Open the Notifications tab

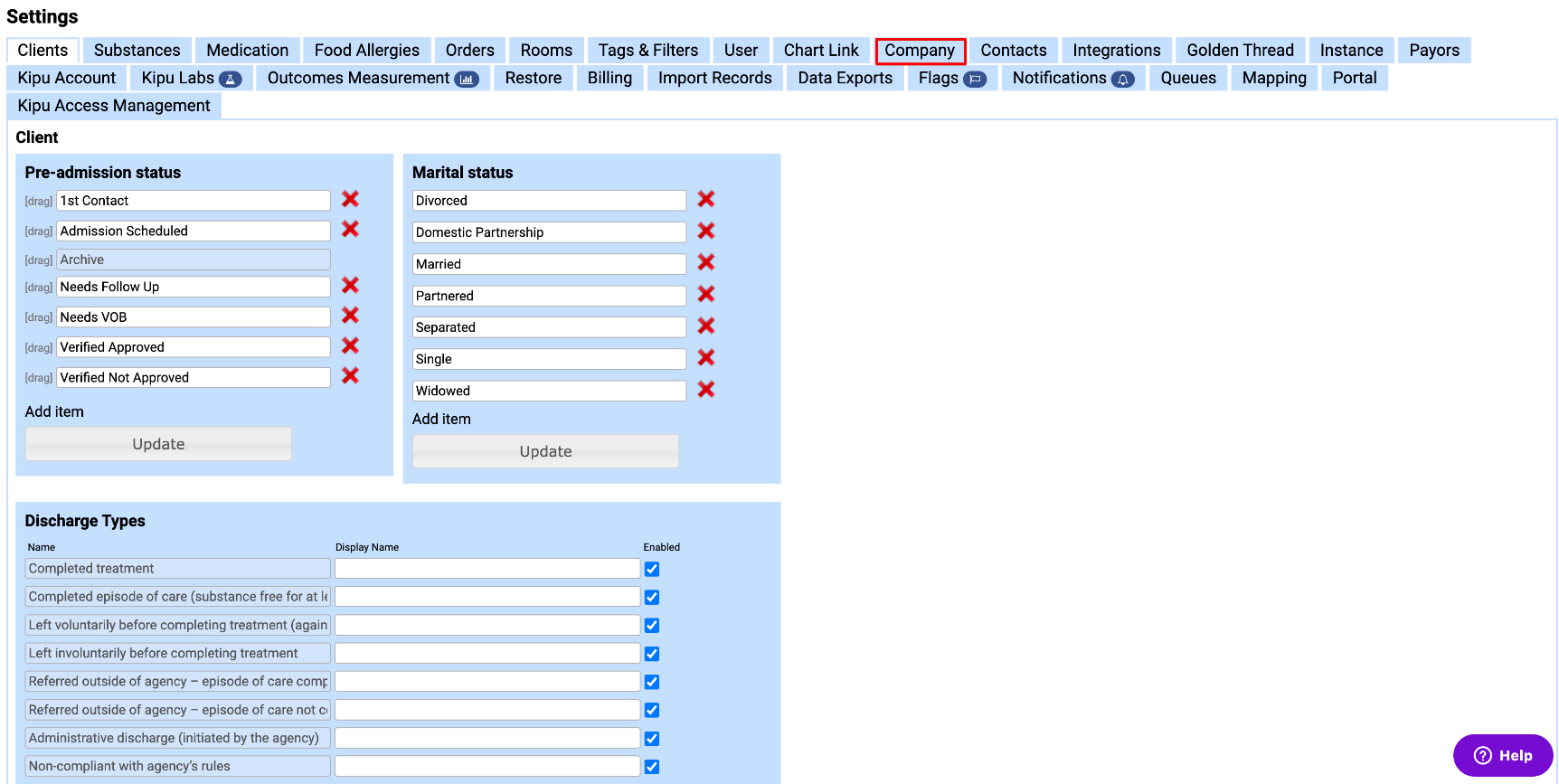point(1072,79)
